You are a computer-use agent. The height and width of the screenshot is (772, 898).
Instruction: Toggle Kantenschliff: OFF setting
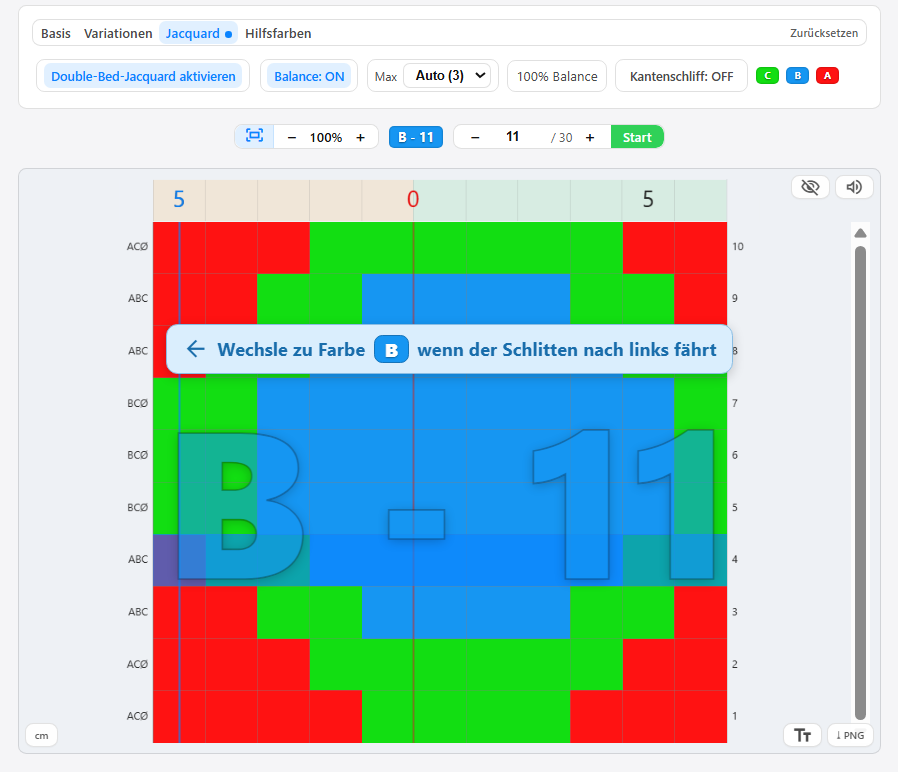click(681, 76)
